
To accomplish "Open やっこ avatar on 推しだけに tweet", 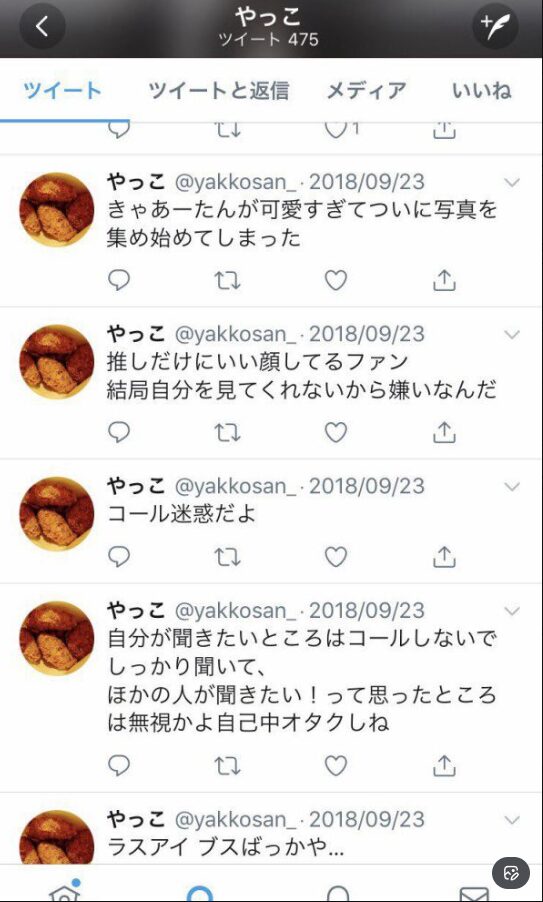I will 57,362.
